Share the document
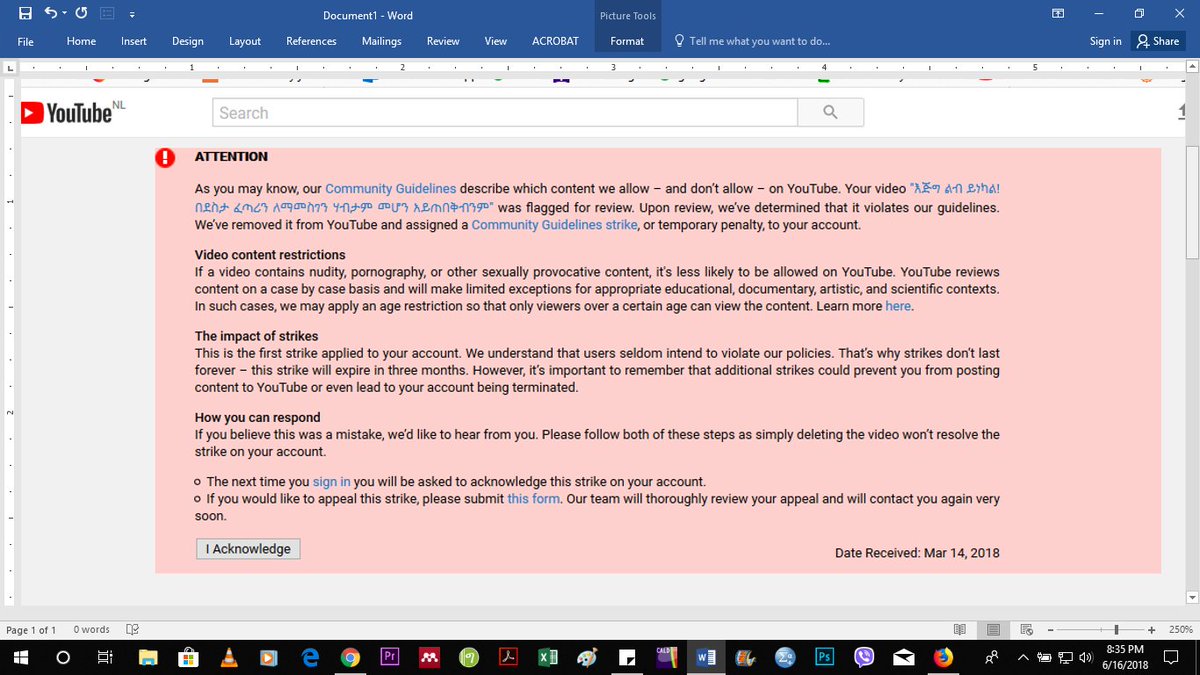 coord(1158,41)
